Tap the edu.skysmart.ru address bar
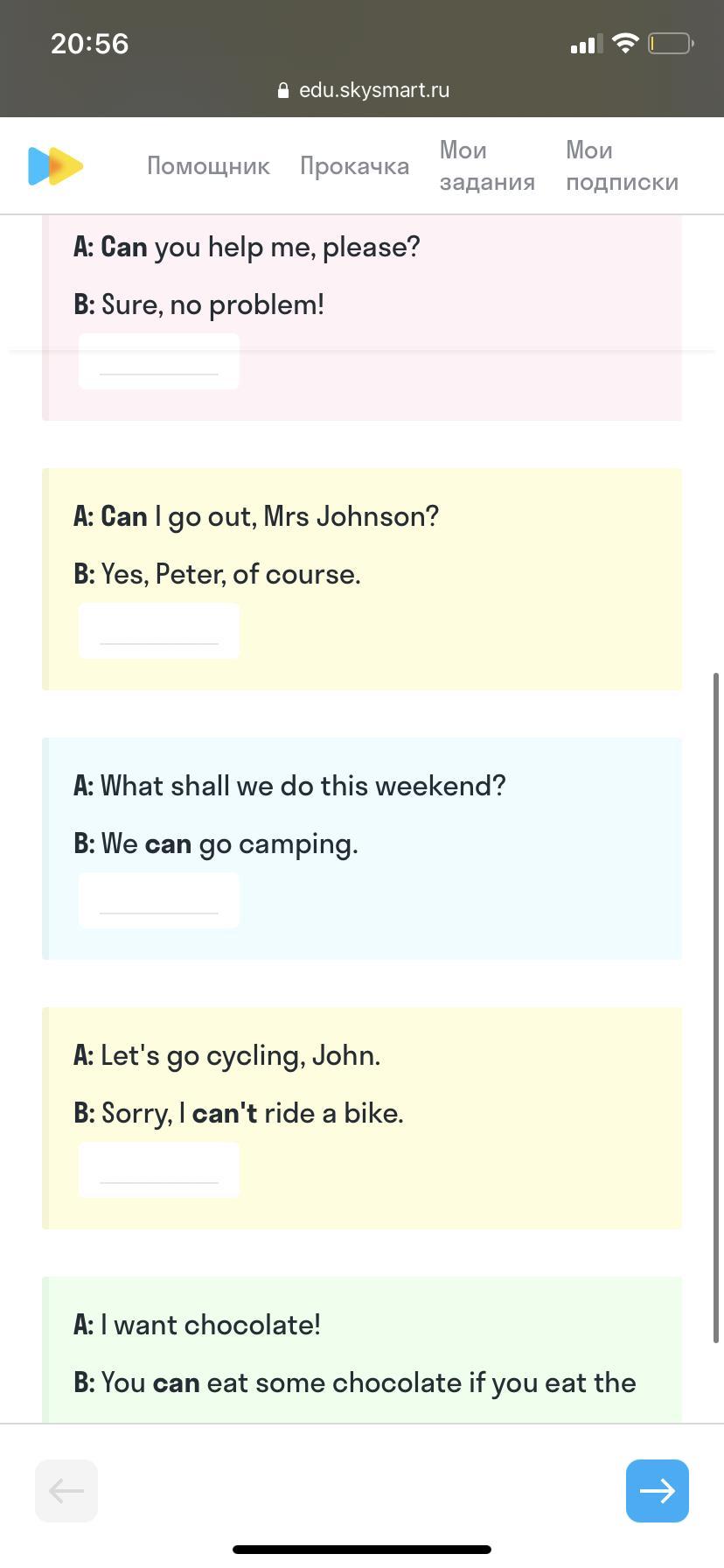Viewport: 724px width, 1568px height. (373, 90)
